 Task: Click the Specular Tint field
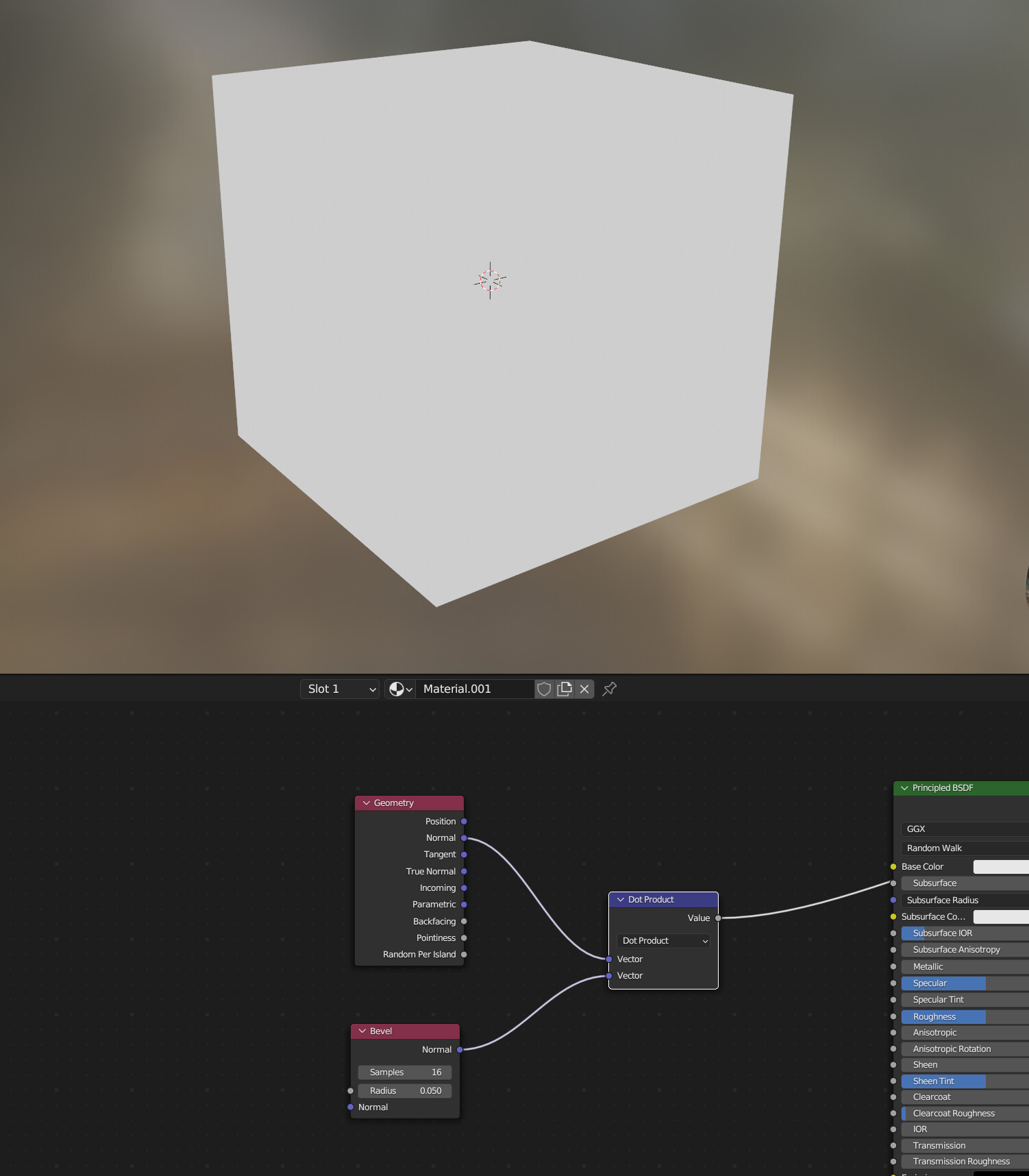coord(965,999)
